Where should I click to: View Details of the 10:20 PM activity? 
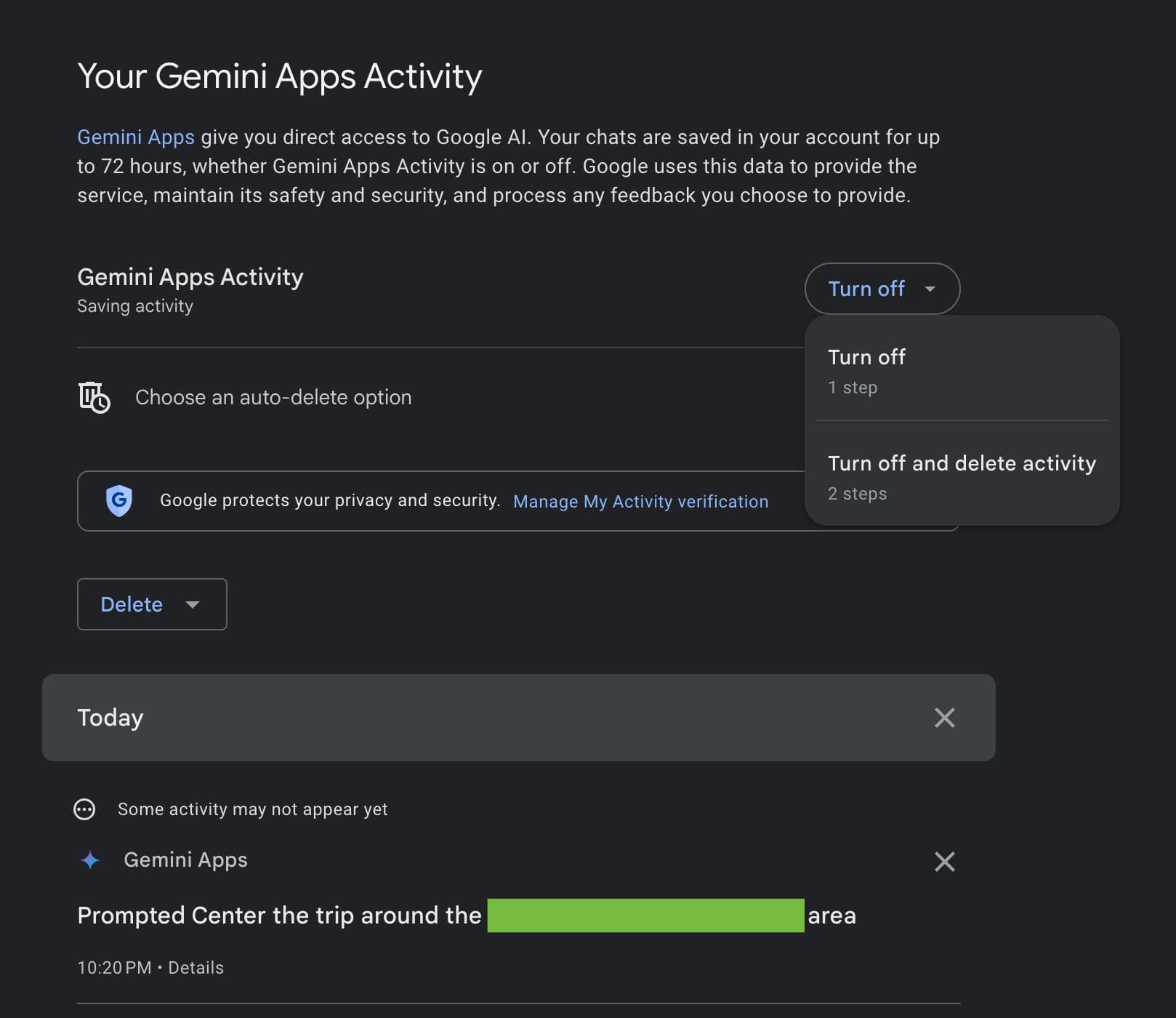[x=196, y=968]
